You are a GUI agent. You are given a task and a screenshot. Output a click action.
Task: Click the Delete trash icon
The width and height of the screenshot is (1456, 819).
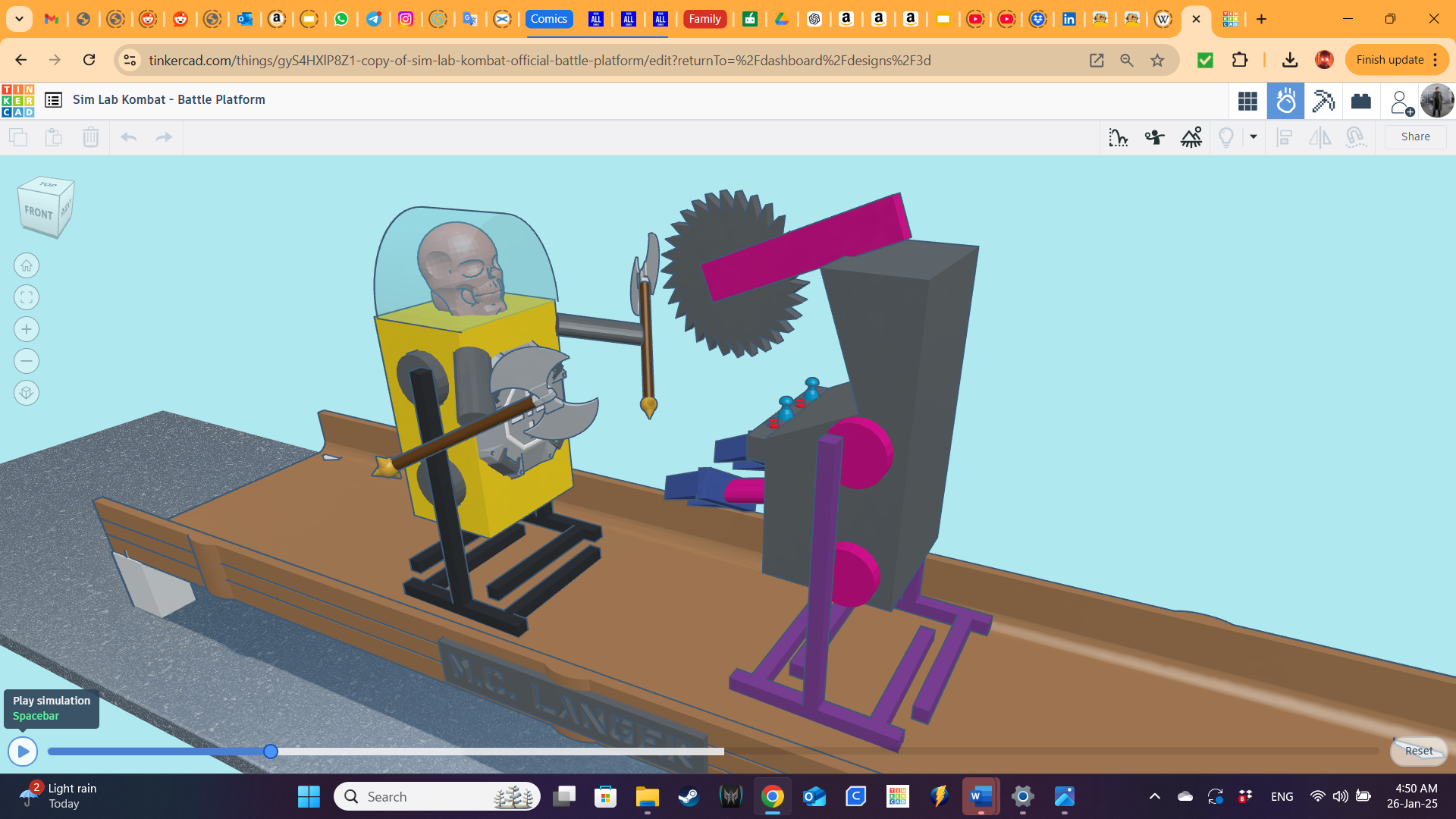pyautogui.click(x=91, y=137)
